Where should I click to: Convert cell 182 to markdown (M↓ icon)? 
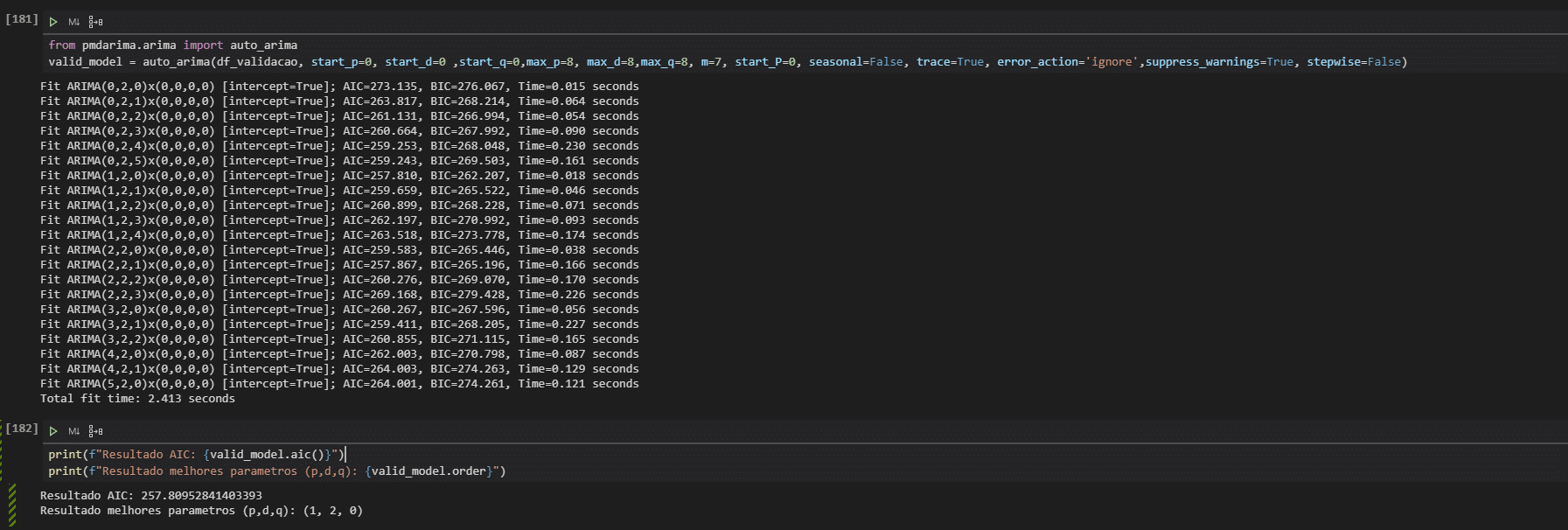pyautogui.click(x=74, y=431)
